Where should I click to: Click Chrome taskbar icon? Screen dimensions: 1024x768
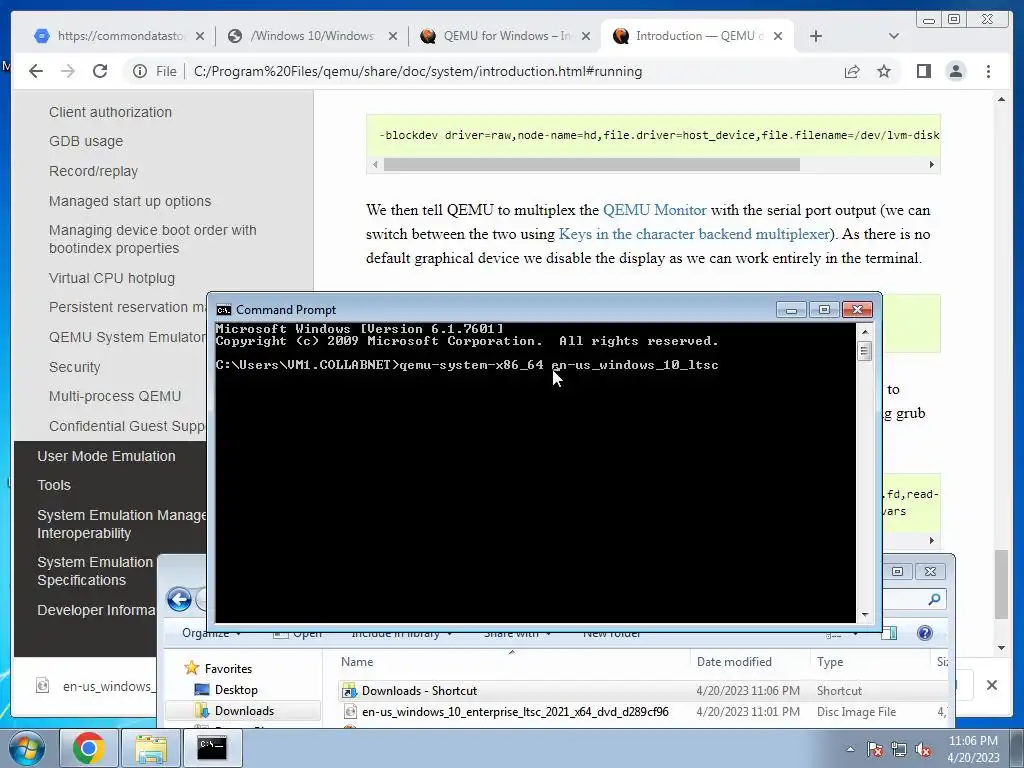[x=89, y=748]
